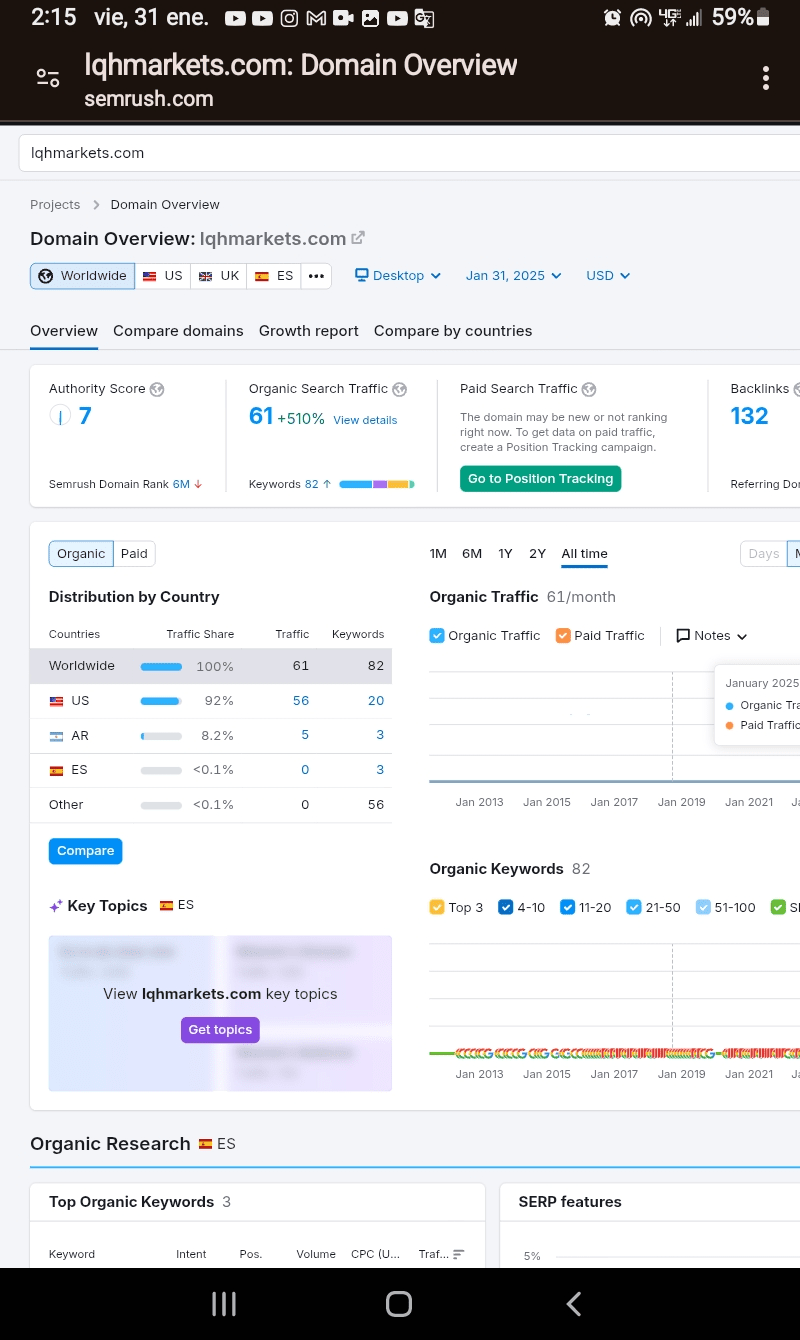
Task: Select the 1Y time range tab
Action: click(505, 554)
